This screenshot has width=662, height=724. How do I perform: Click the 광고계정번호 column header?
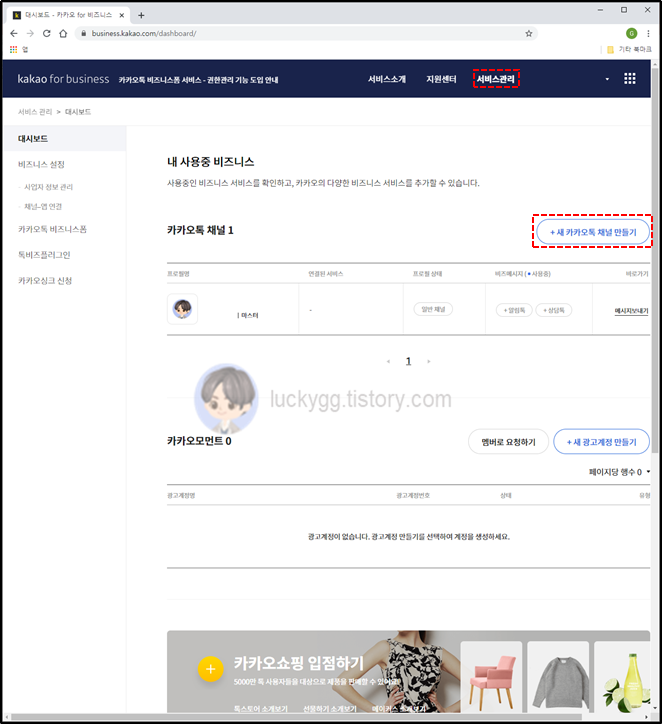point(413,495)
